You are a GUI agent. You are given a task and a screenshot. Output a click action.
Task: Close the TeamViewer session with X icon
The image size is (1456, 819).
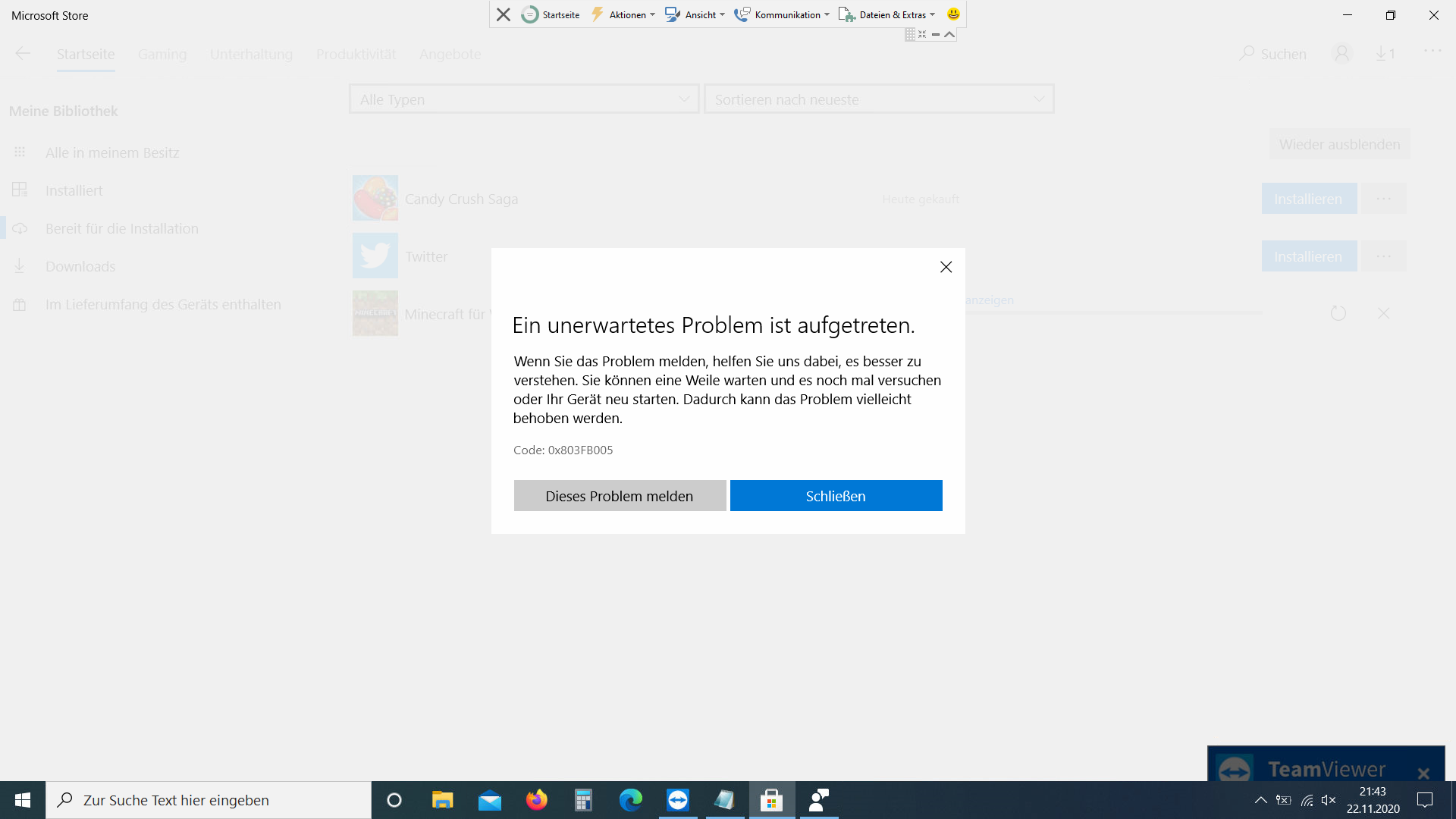tap(504, 14)
